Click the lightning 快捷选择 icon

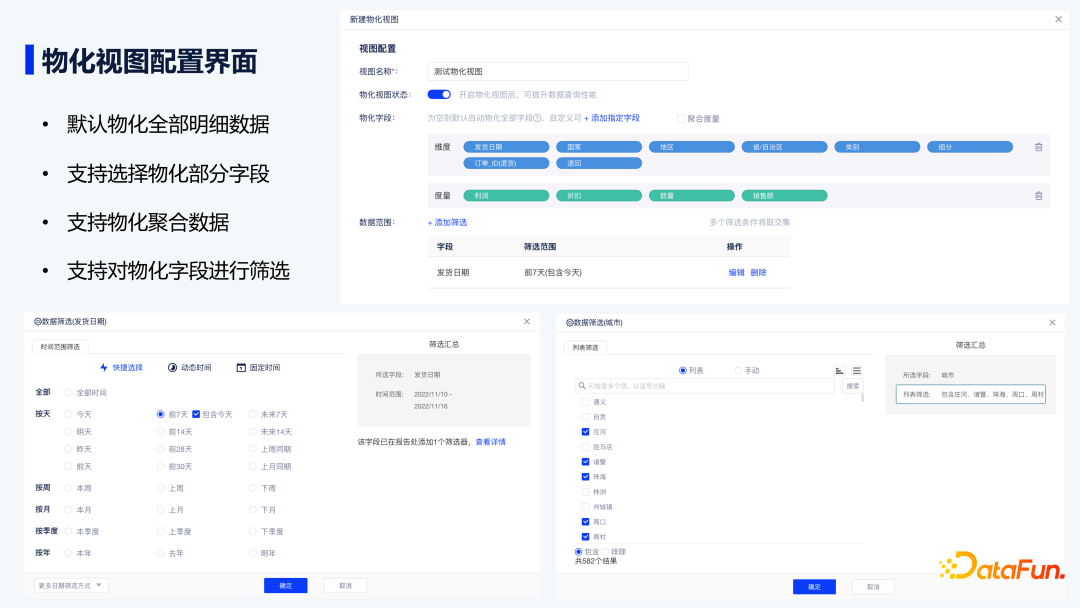[104, 368]
